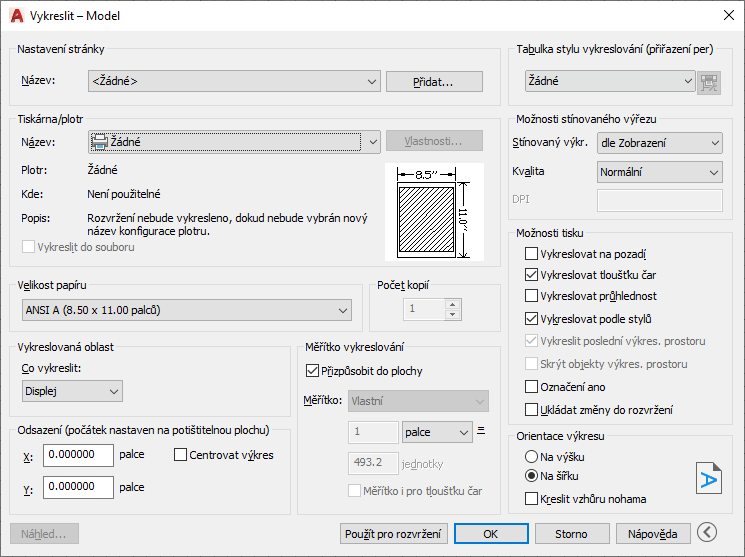Screen dimensions: 745x557
Task: Close the Vykreslit dialog window
Action: coord(729,15)
